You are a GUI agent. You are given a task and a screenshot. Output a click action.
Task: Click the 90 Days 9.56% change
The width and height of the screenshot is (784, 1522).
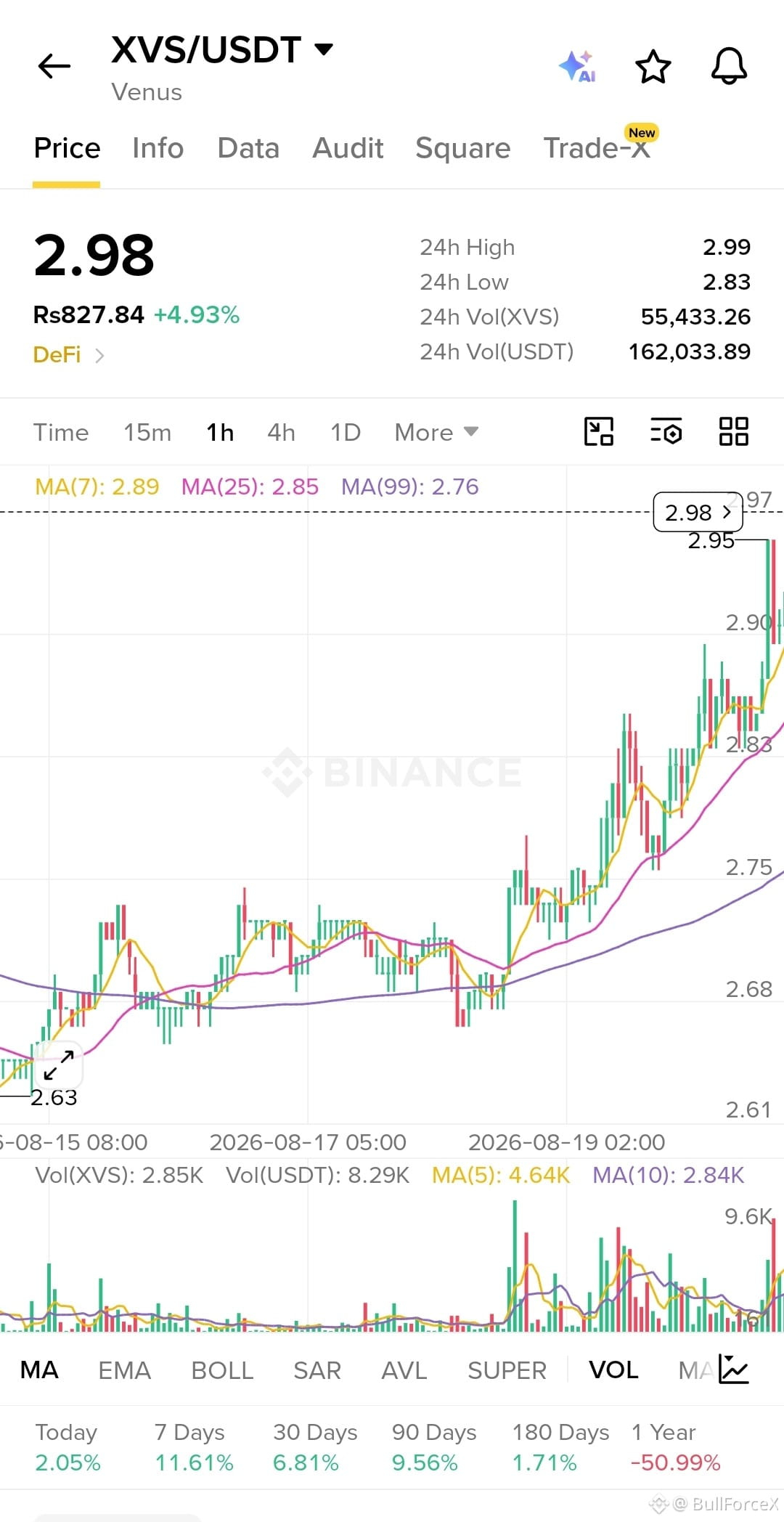tap(434, 1446)
